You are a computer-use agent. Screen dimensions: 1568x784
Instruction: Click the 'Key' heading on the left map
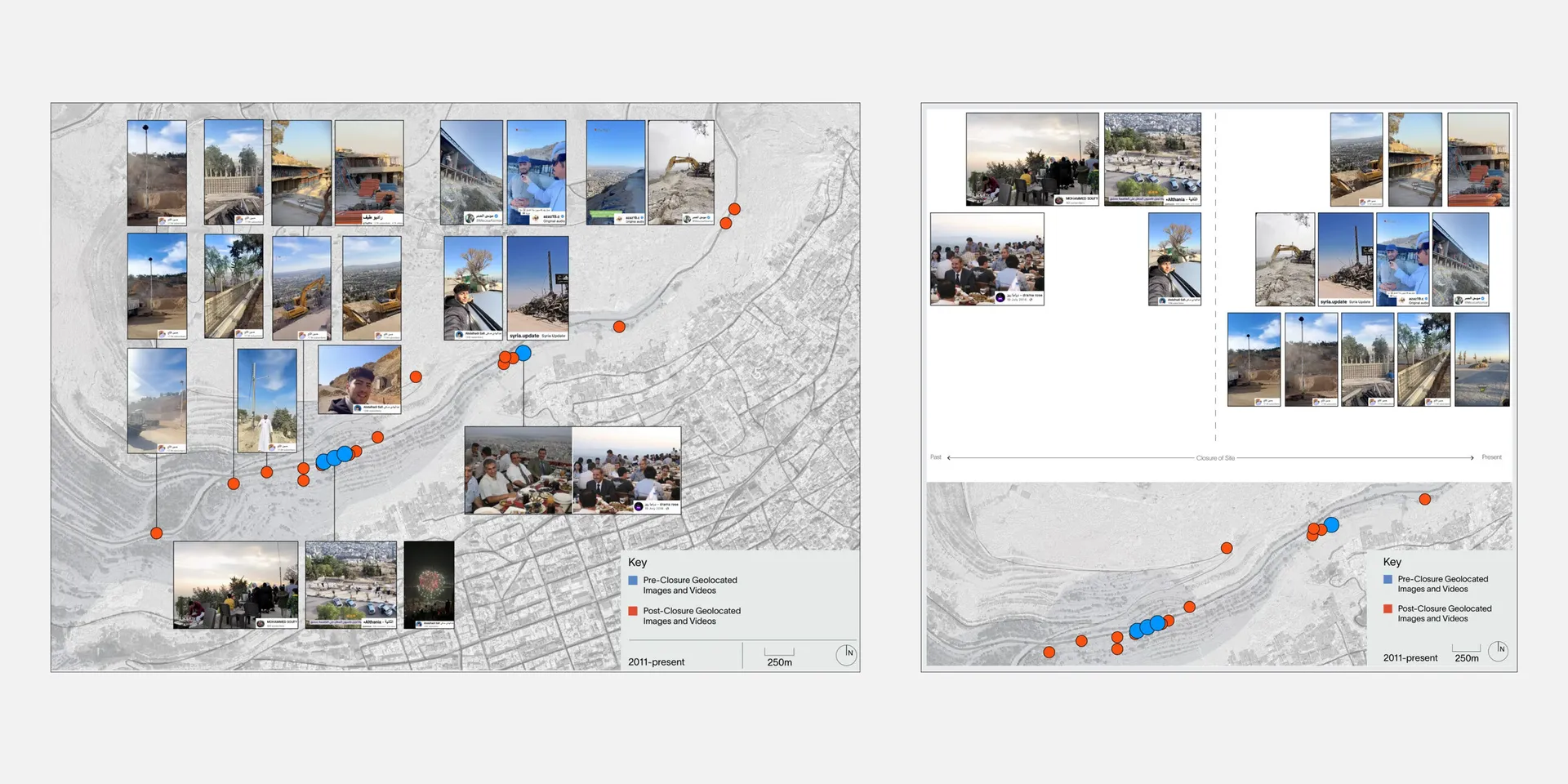coord(637,563)
